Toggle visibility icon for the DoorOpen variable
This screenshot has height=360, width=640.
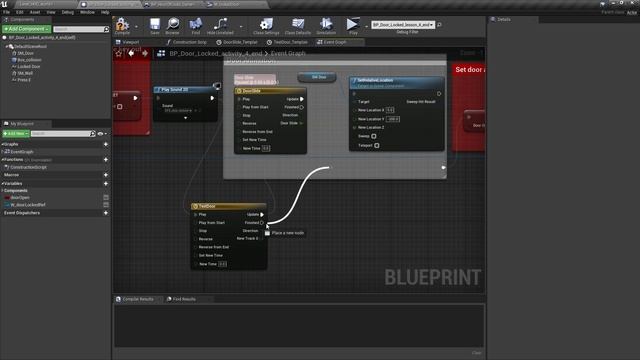click(106, 198)
